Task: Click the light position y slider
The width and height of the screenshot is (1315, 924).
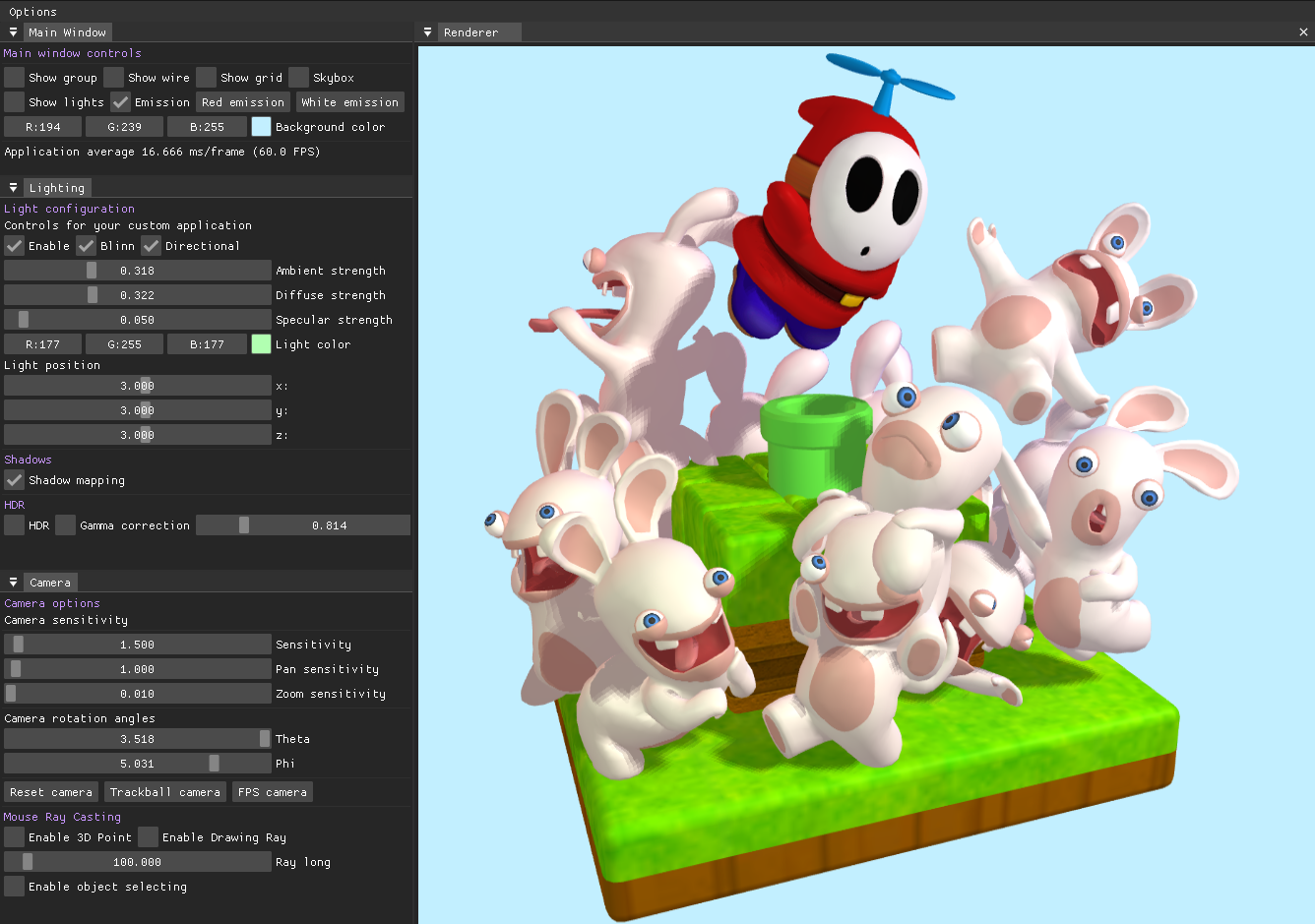Action: pos(138,410)
